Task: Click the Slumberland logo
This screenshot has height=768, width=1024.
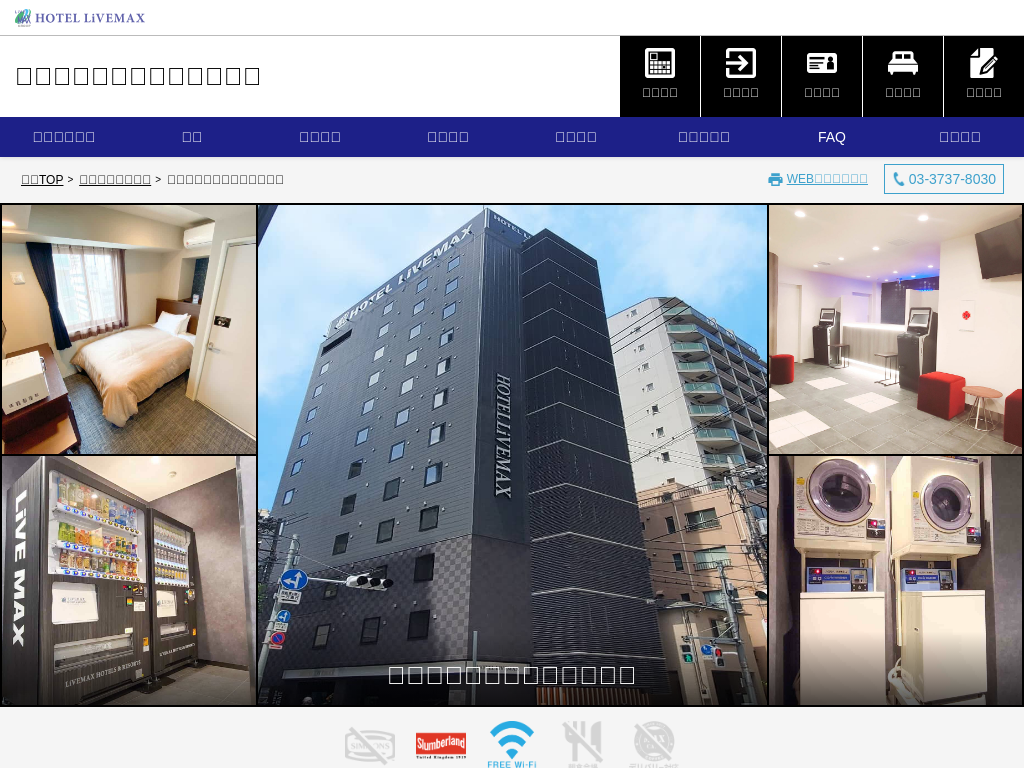Action: [441, 745]
